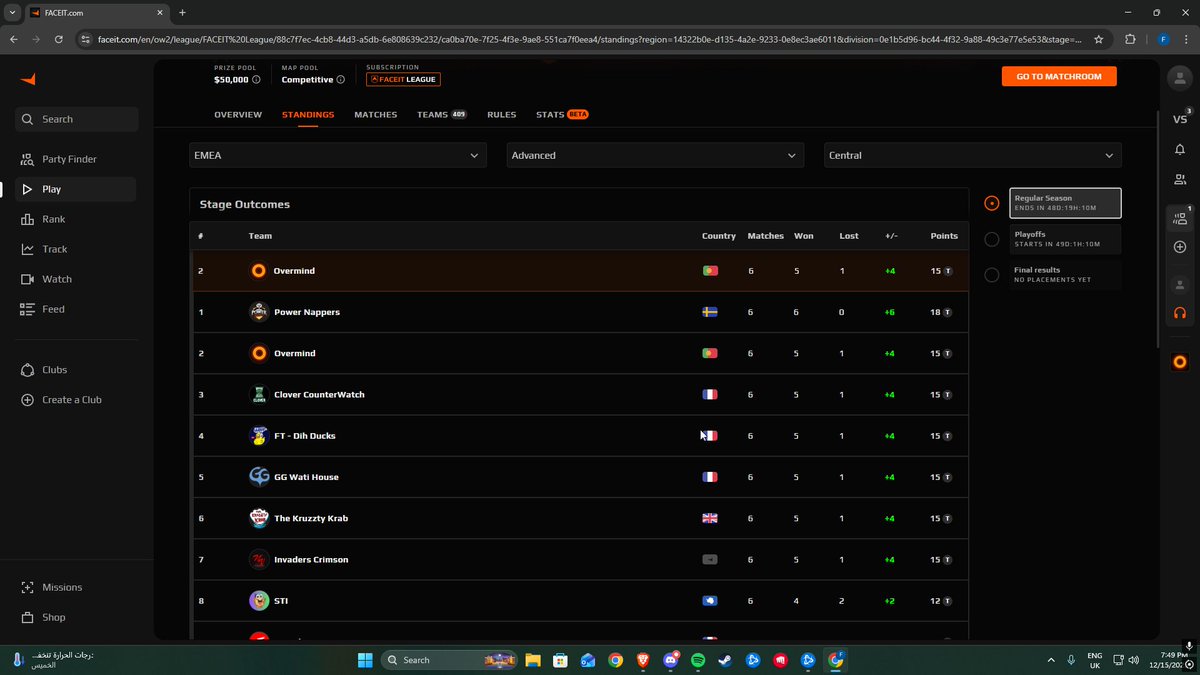Open the party panel icon with badge
The image size is (1200, 675).
point(1180,217)
